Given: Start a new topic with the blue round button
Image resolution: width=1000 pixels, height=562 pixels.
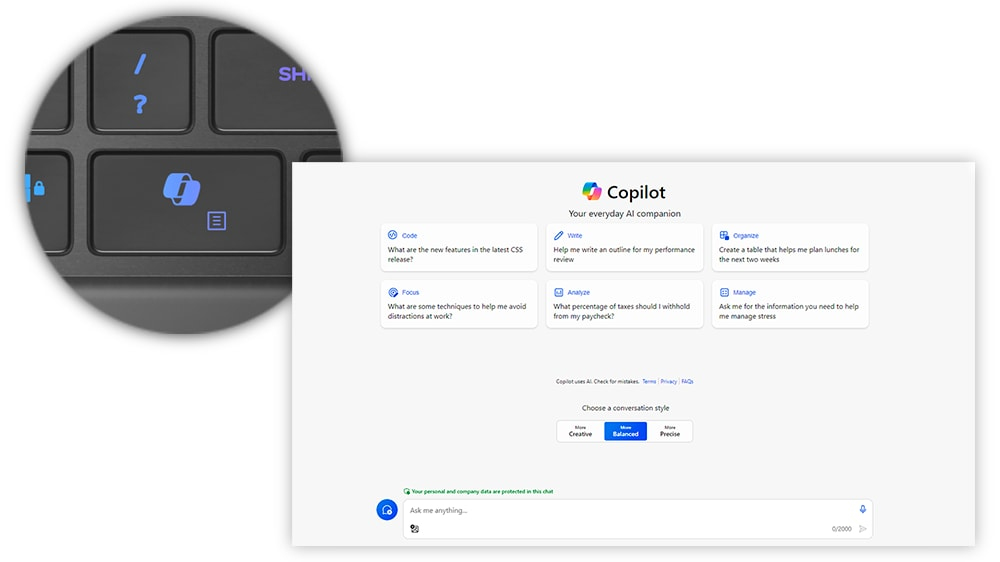Looking at the screenshot, I should pos(387,510).
